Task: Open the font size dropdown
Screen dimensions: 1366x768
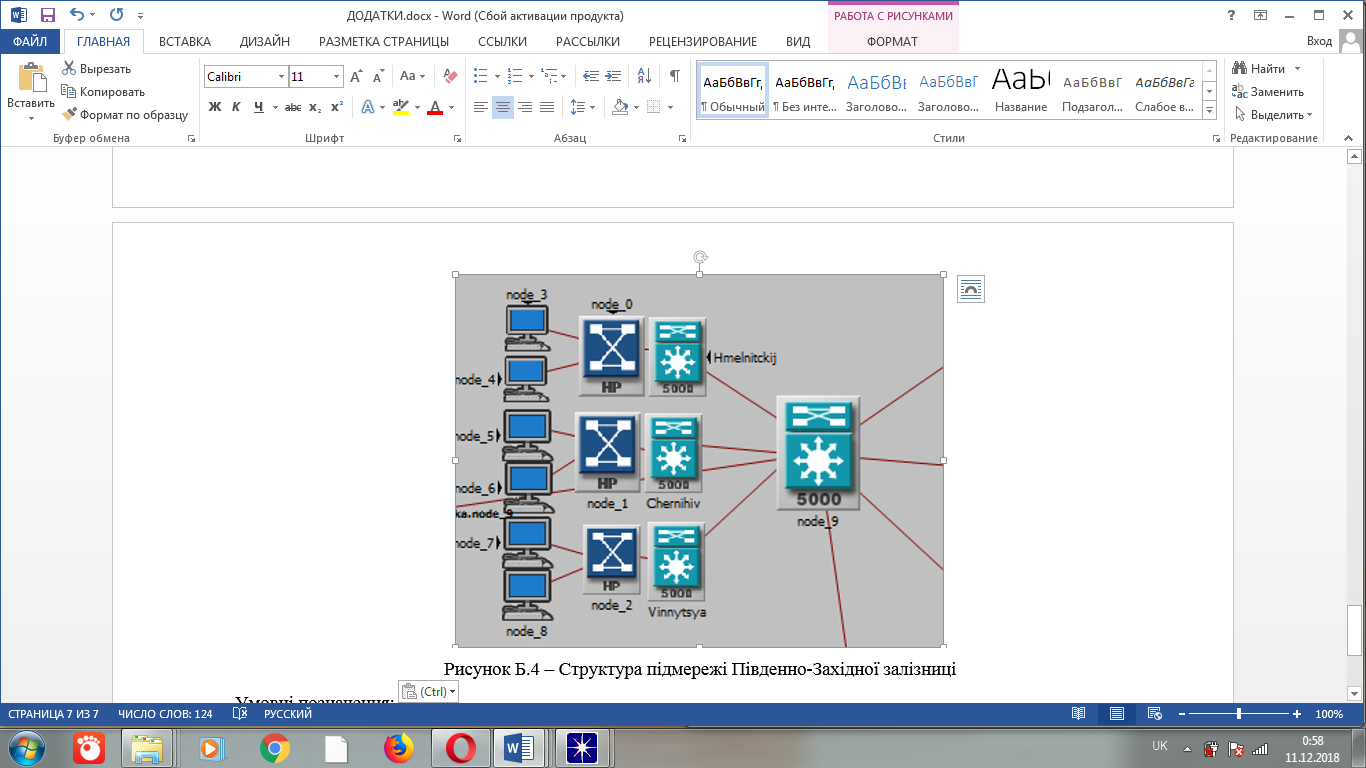Action: [336, 77]
